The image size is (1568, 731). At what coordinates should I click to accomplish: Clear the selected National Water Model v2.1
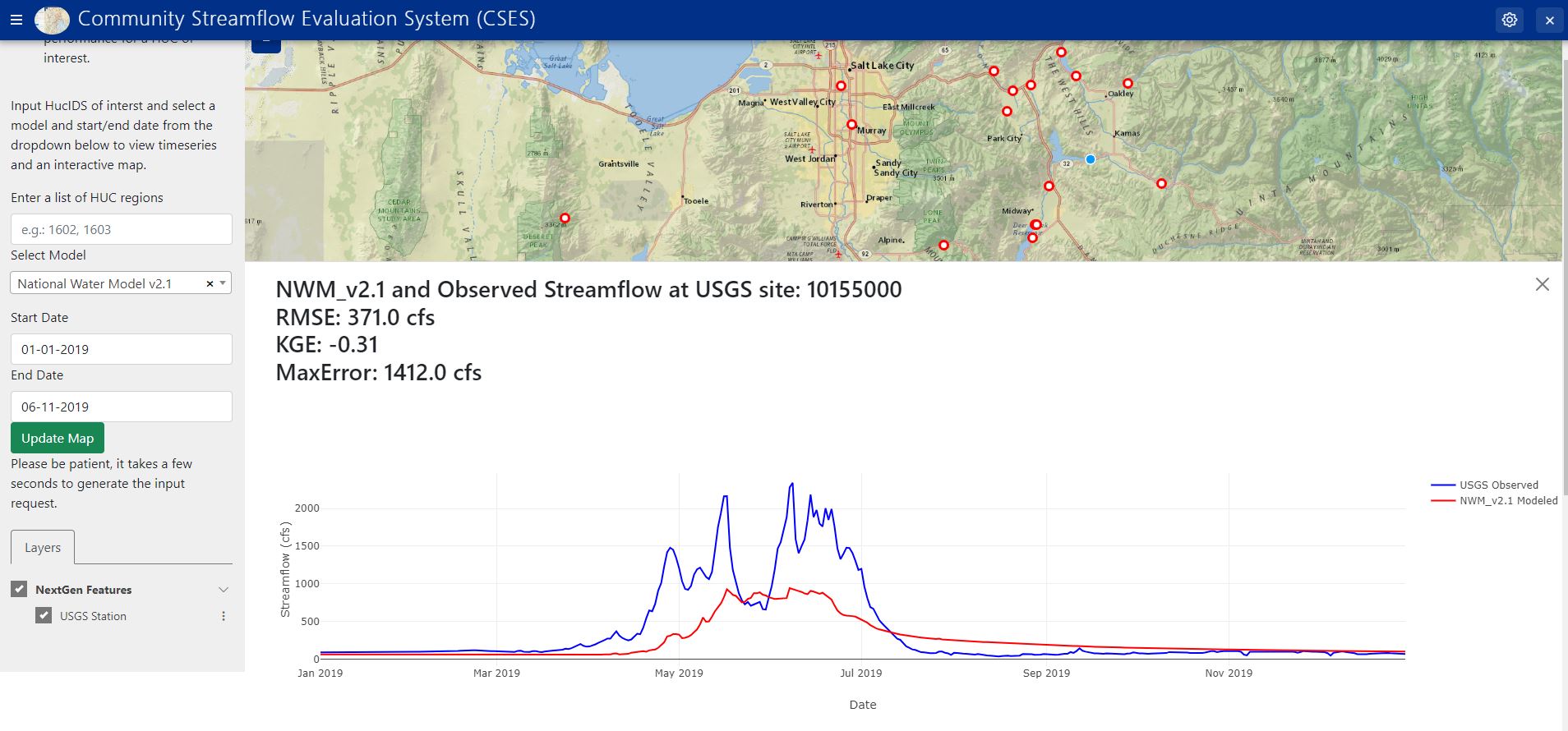(210, 283)
